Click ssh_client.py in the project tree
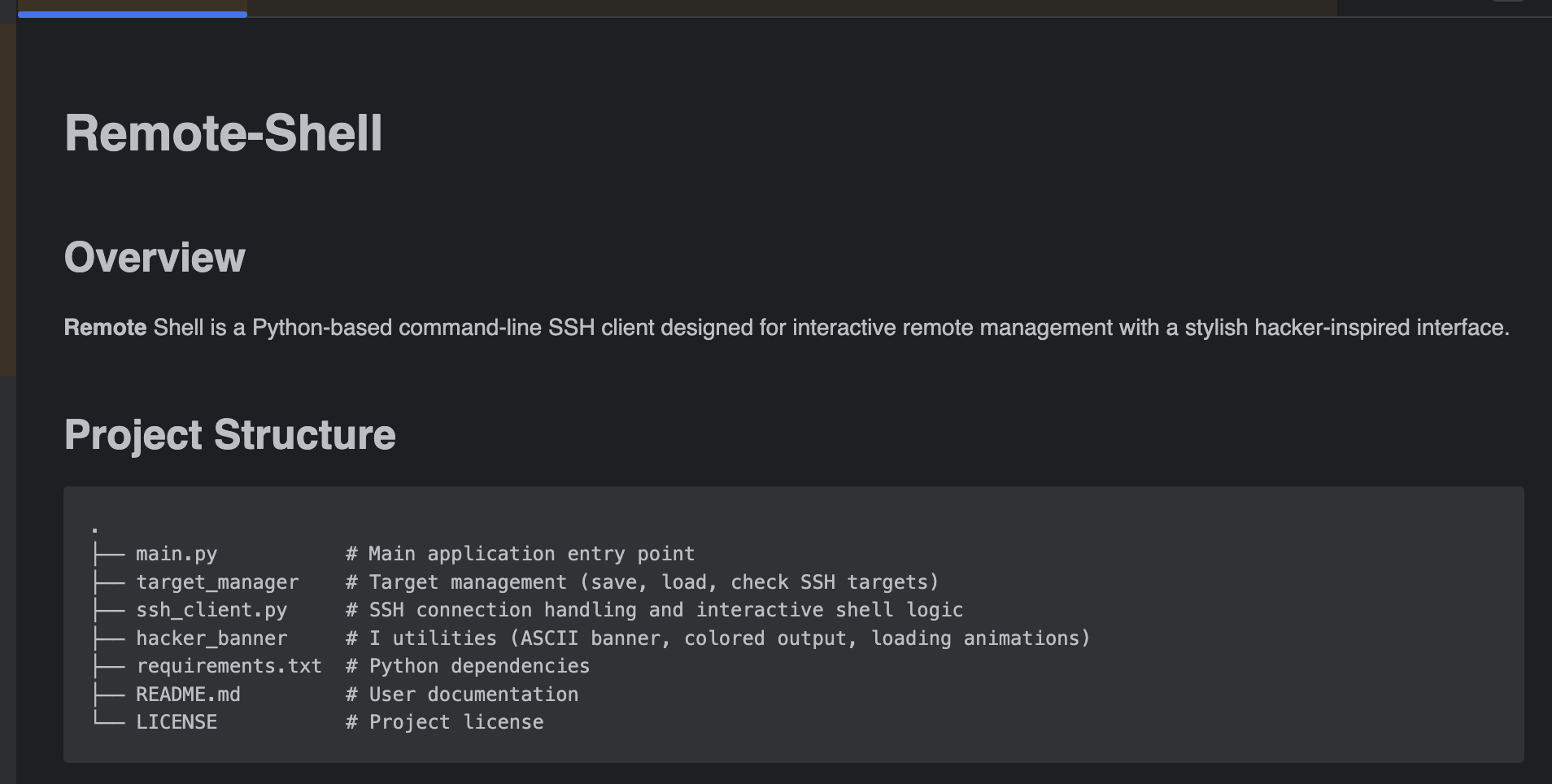Viewport: 1552px width, 784px height. [211, 610]
